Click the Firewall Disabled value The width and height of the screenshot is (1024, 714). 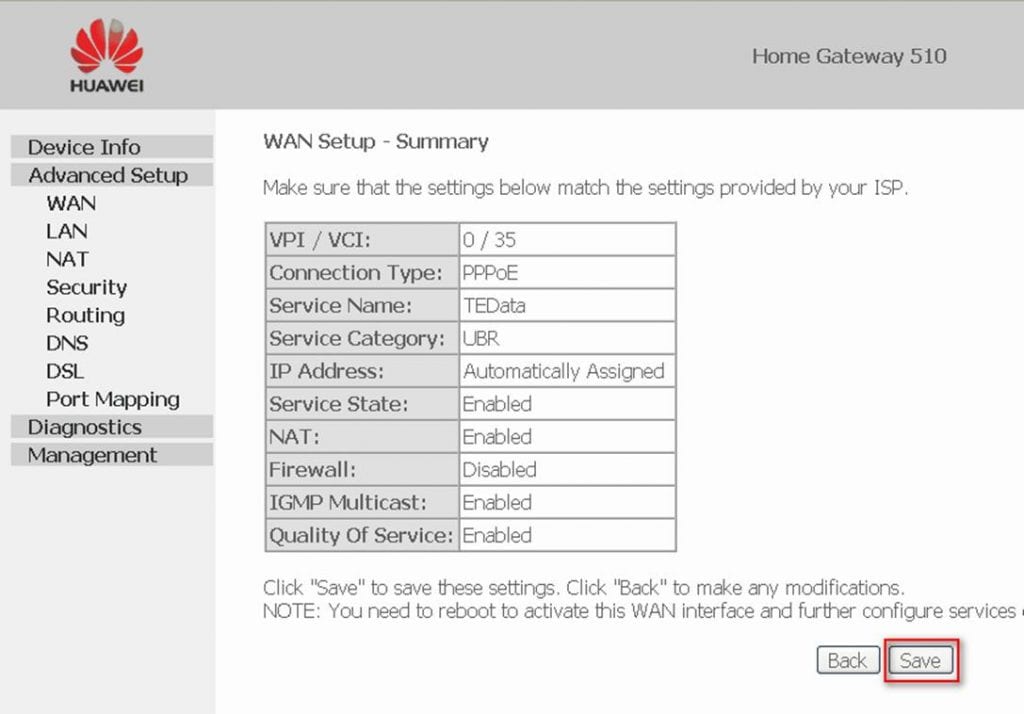coord(565,470)
